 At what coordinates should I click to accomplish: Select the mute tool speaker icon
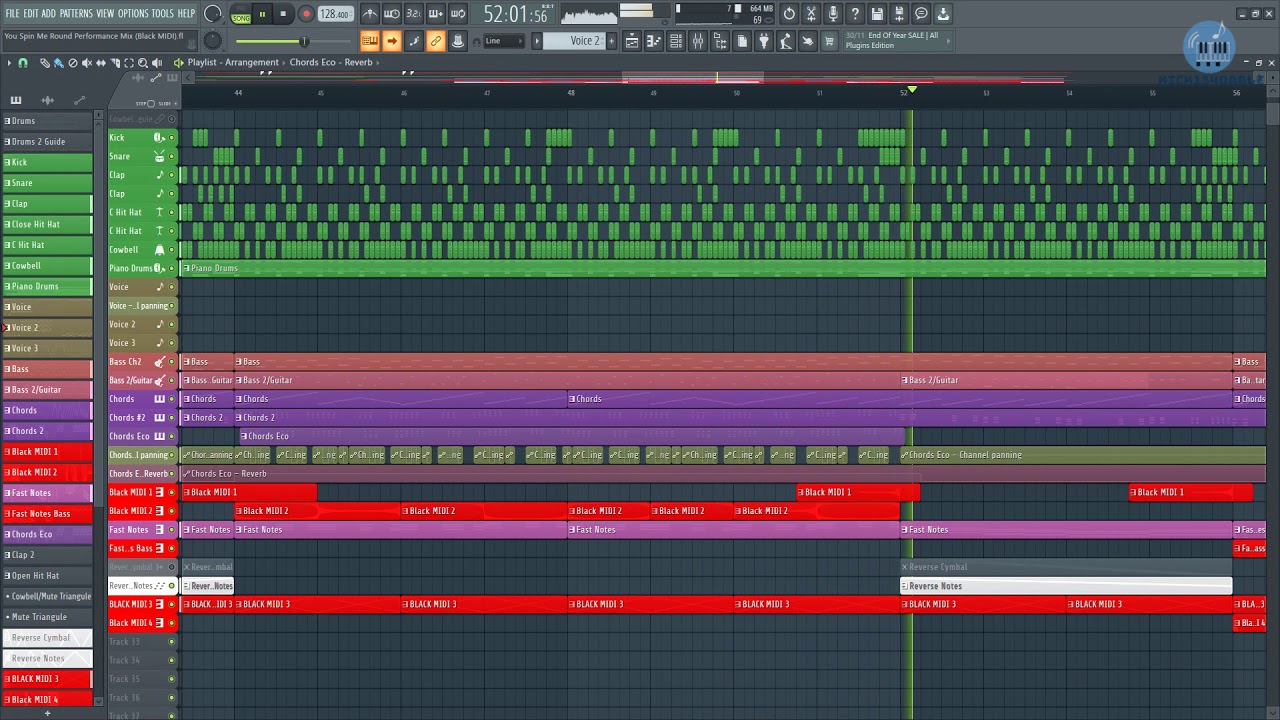tap(86, 63)
